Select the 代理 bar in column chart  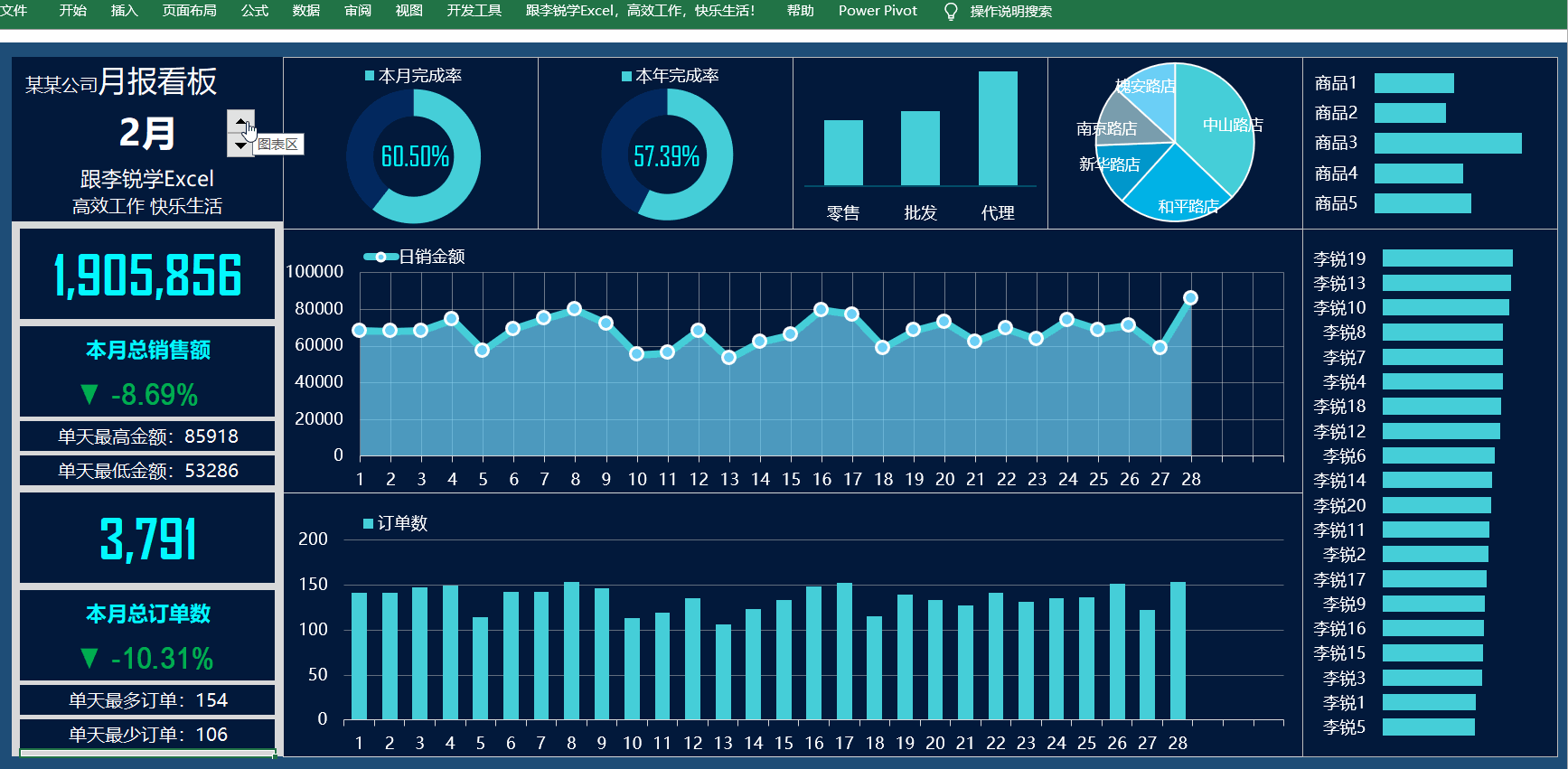[x=997, y=128]
